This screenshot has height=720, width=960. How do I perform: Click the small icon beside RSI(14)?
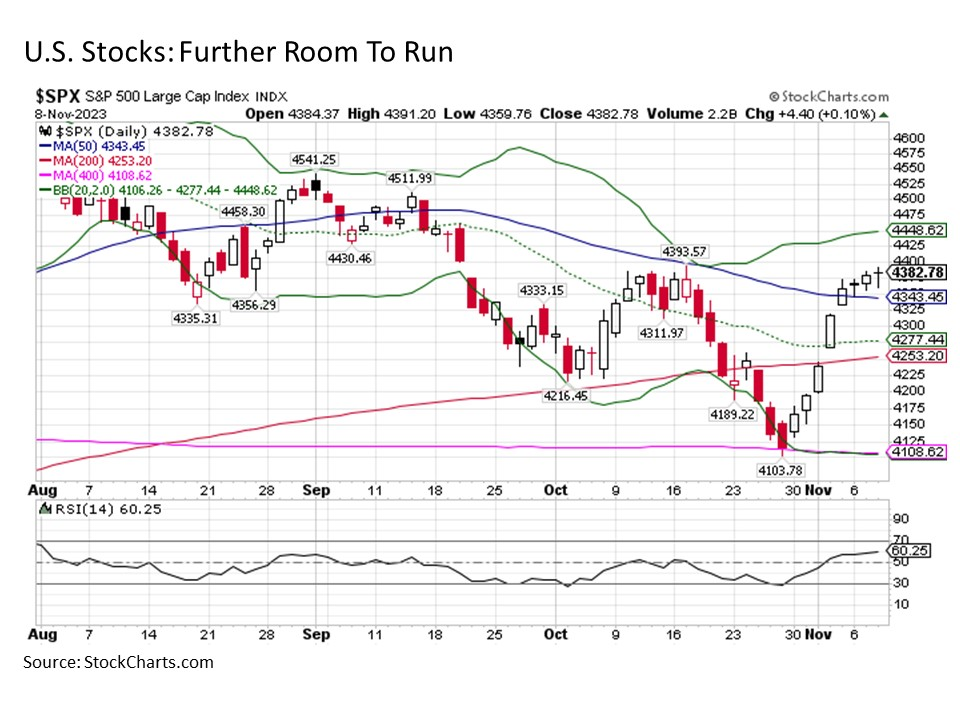click(x=44, y=509)
